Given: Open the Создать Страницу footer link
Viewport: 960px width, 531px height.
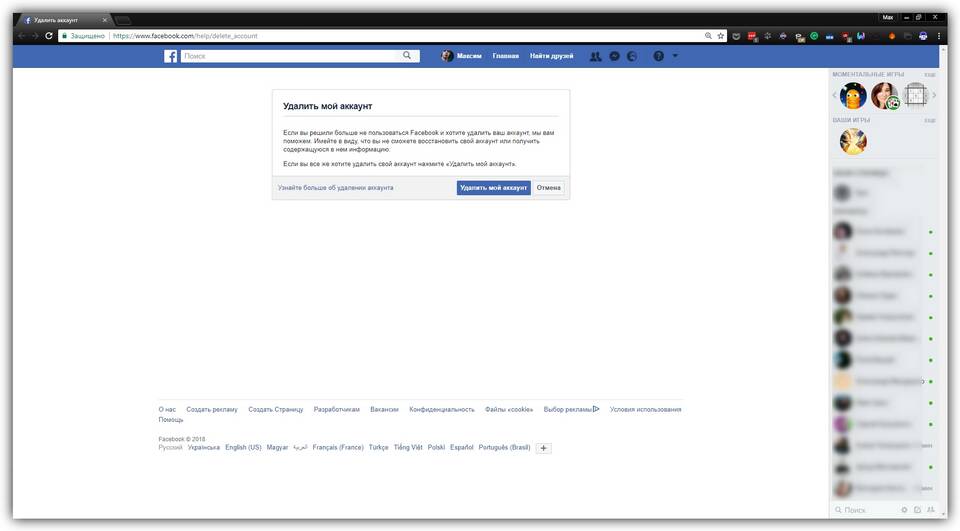Looking at the screenshot, I should pyautogui.click(x=276, y=410).
